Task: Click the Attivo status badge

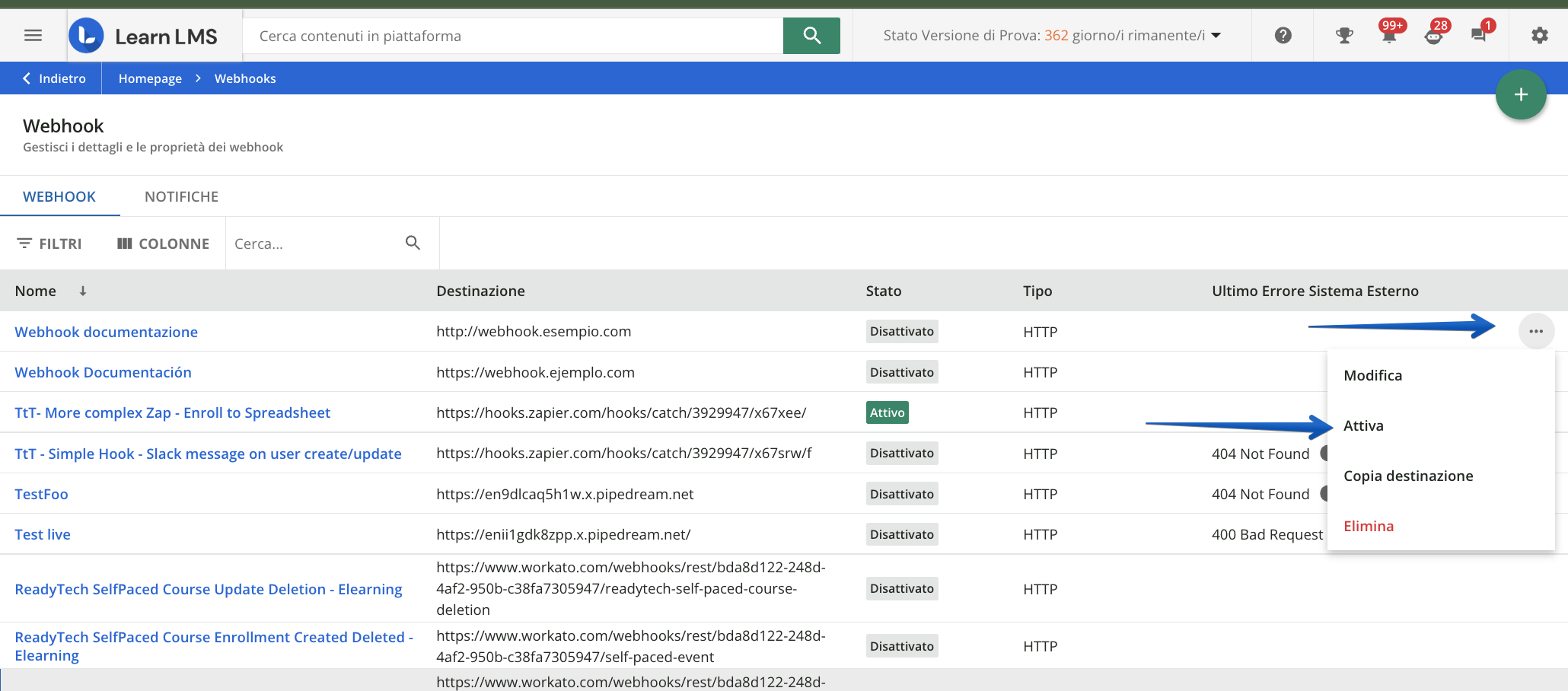Action: tap(888, 412)
